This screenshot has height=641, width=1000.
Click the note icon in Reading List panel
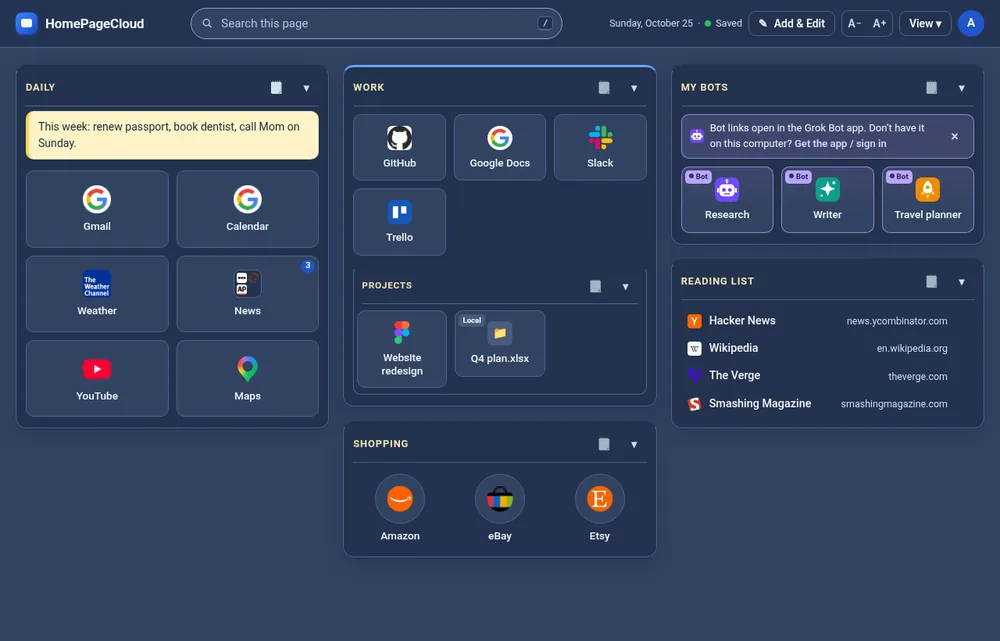932,281
